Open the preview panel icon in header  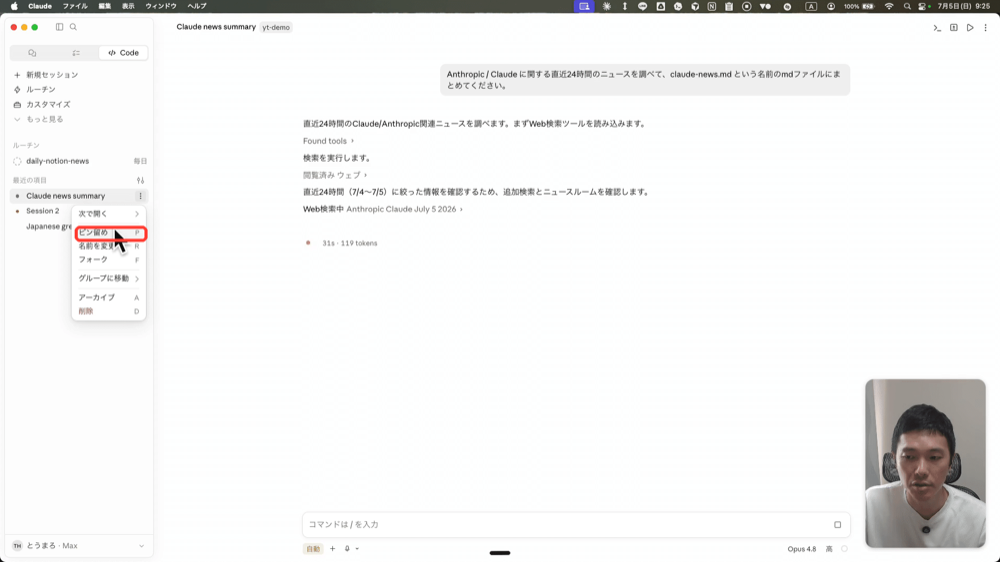(953, 27)
